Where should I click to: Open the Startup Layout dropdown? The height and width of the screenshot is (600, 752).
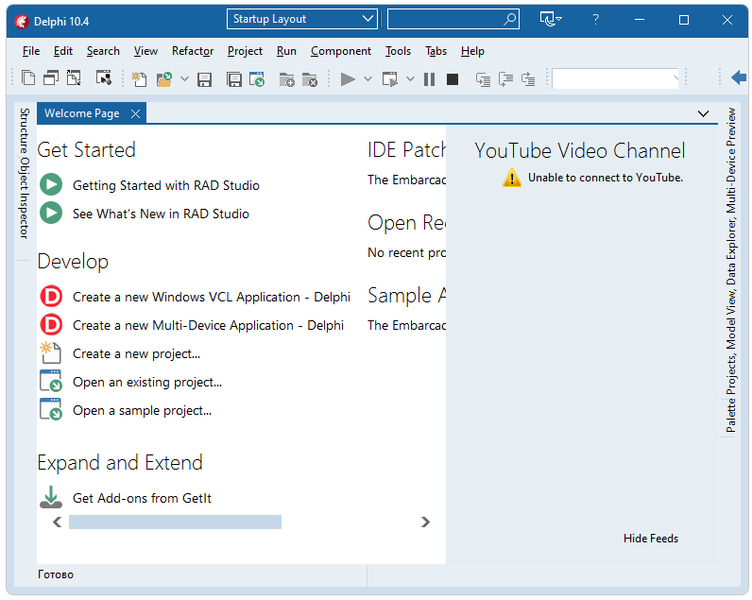point(302,19)
